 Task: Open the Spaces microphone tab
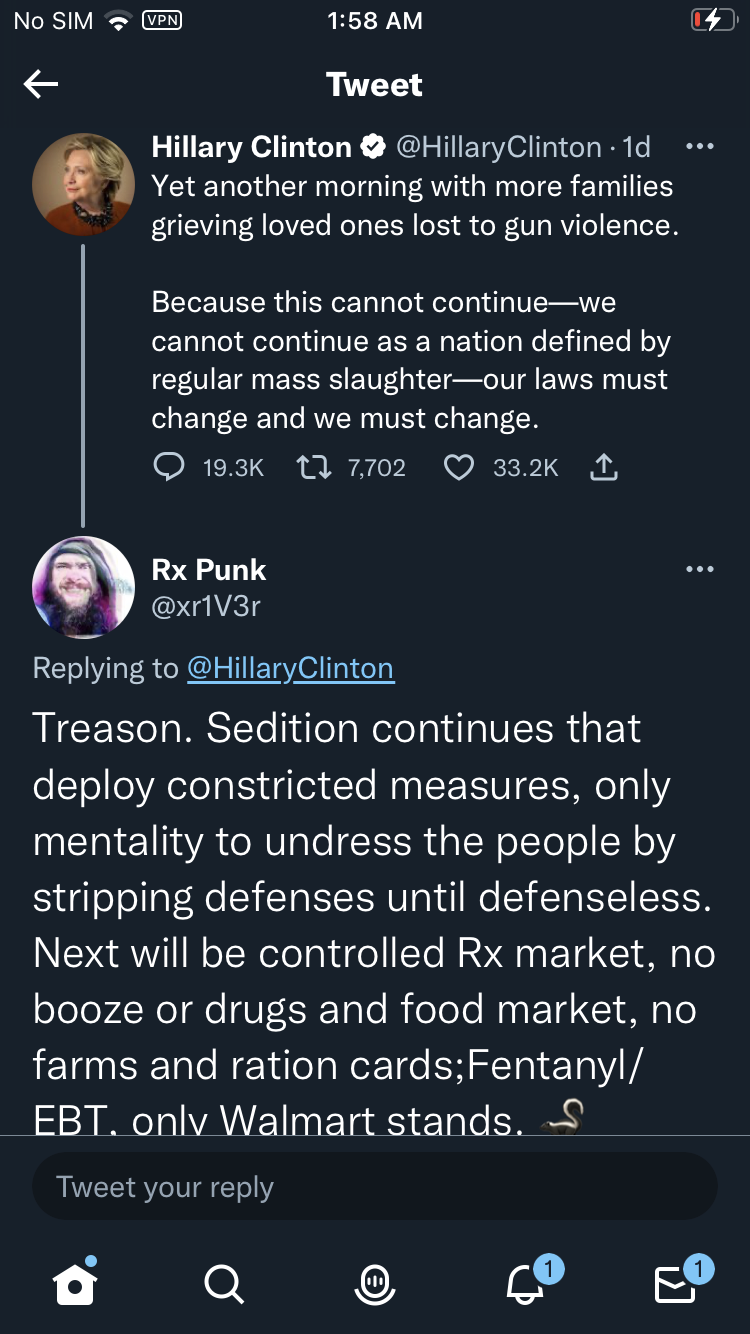point(375,1283)
